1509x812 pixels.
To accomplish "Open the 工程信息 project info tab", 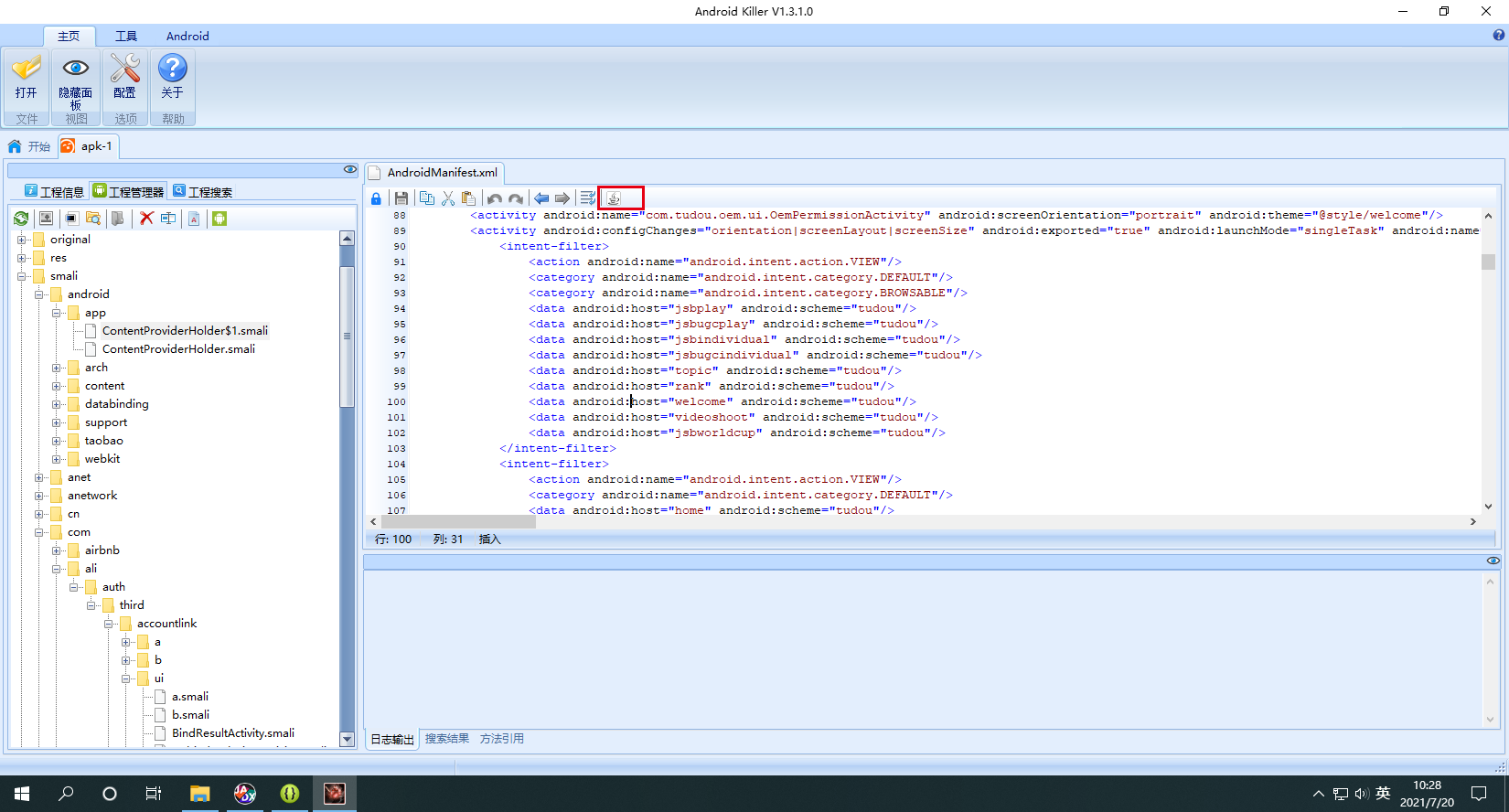I will 54,191.
